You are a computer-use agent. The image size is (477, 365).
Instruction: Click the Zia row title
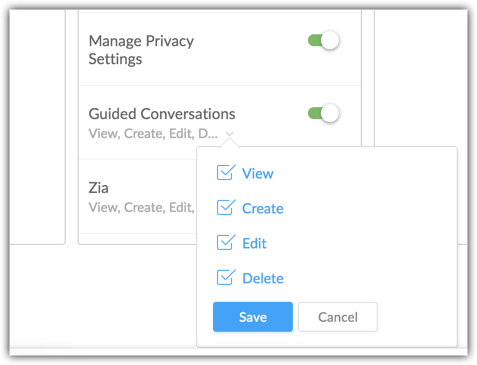click(x=98, y=188)
